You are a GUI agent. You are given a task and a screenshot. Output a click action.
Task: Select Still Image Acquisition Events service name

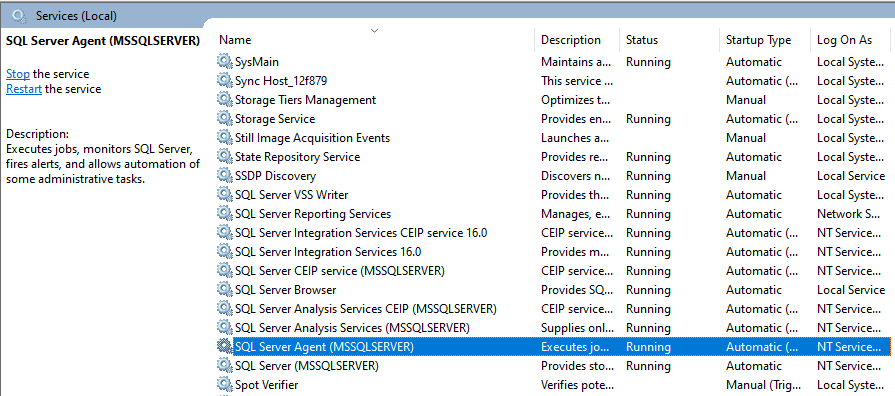point(313,138)
